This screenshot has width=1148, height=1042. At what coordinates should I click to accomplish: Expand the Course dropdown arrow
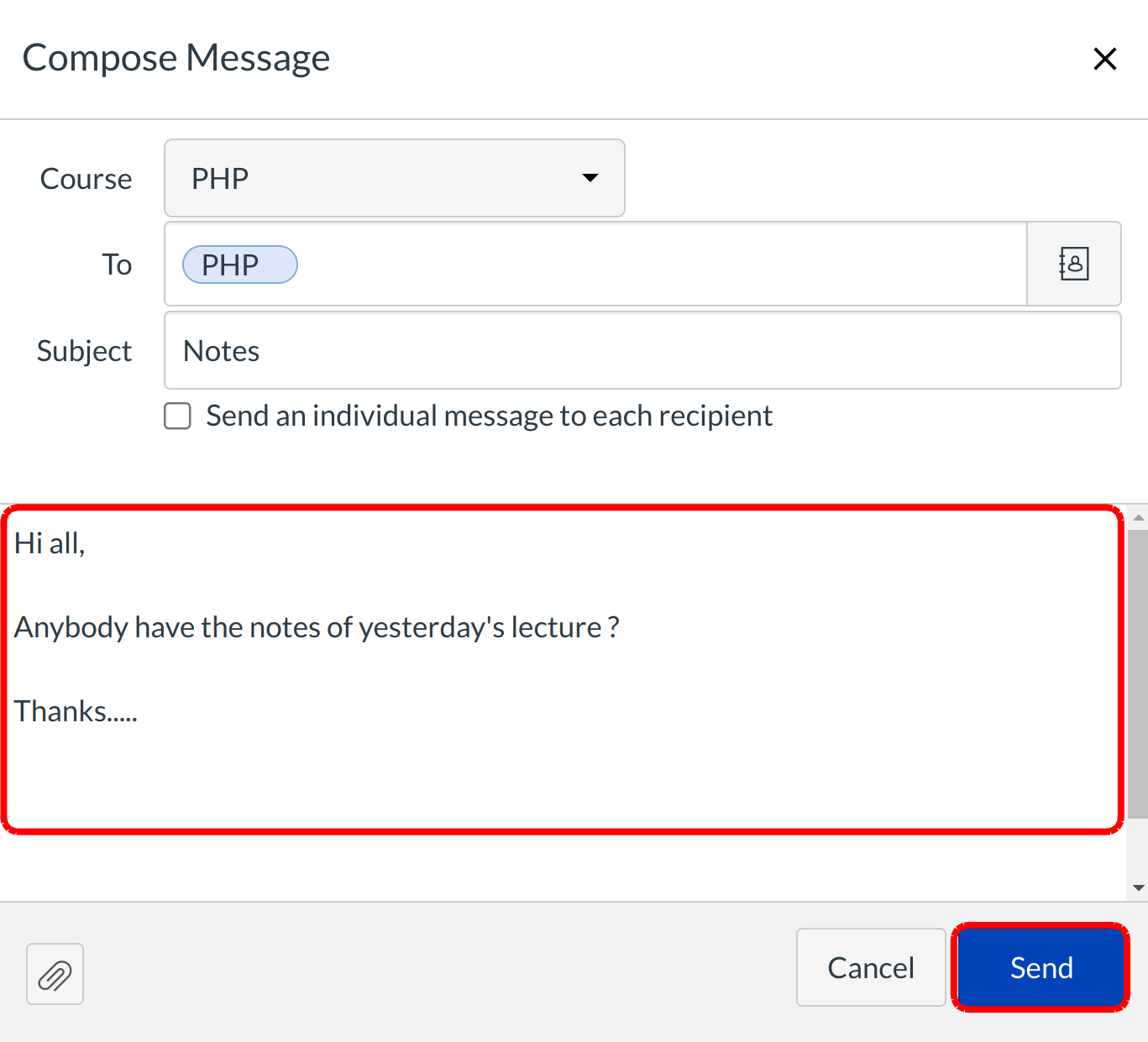pos(590,178)
